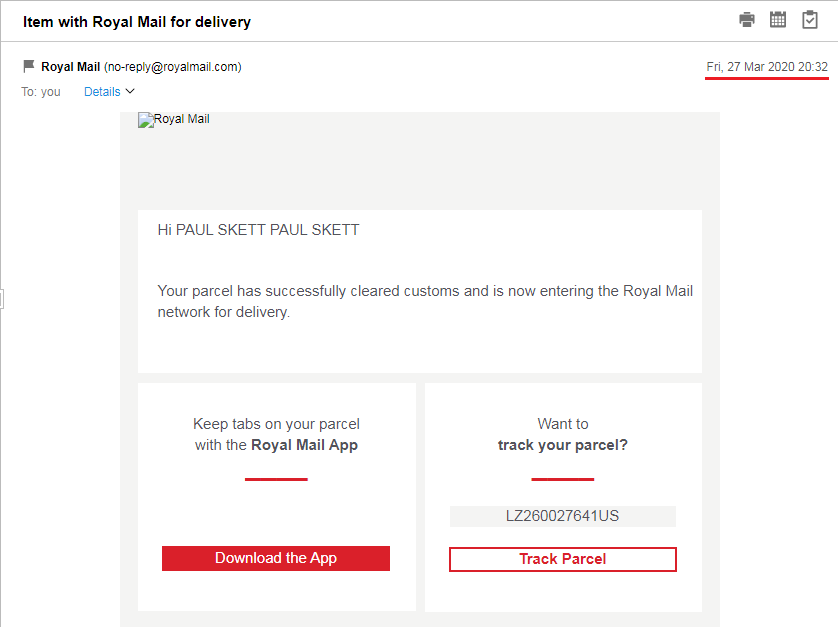
Task: Click the no-reply@royalmail.com address
Action: click(x=172, y=67)
